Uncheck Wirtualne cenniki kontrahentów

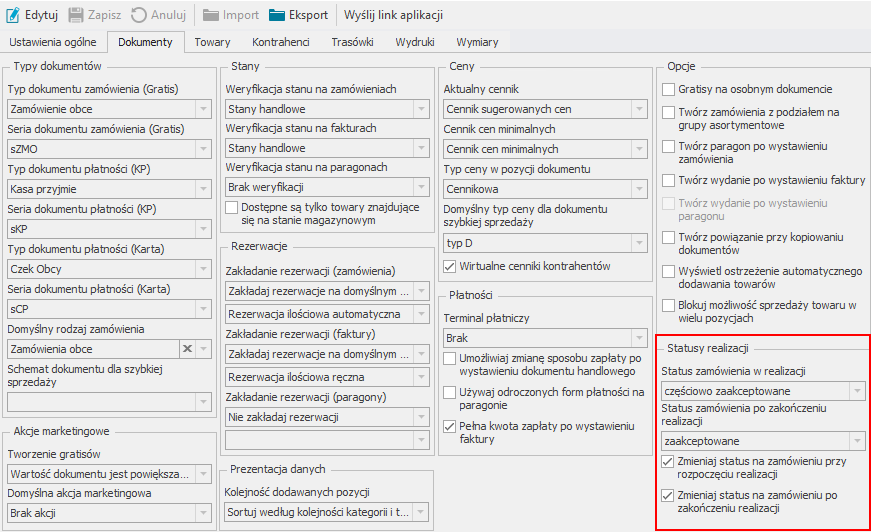click(449, 266)
